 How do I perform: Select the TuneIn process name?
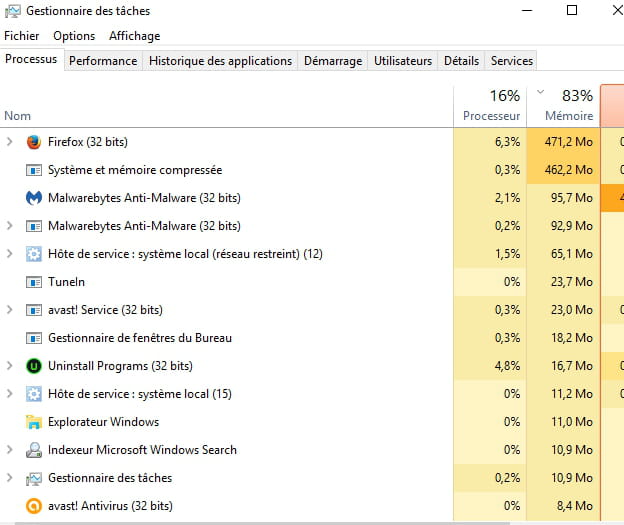pos(66,282)
